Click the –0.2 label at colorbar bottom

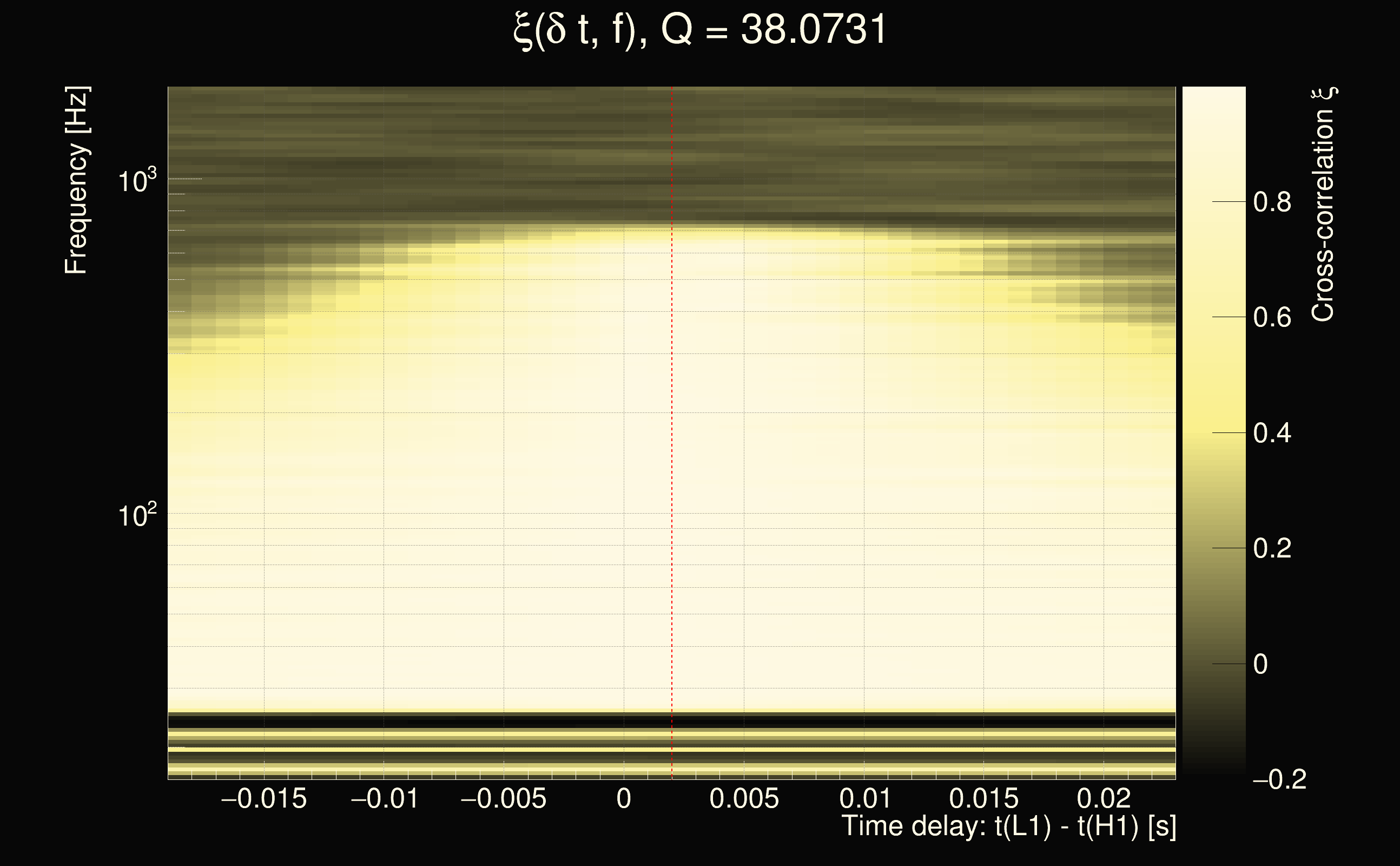click(x=1280, y=780)
